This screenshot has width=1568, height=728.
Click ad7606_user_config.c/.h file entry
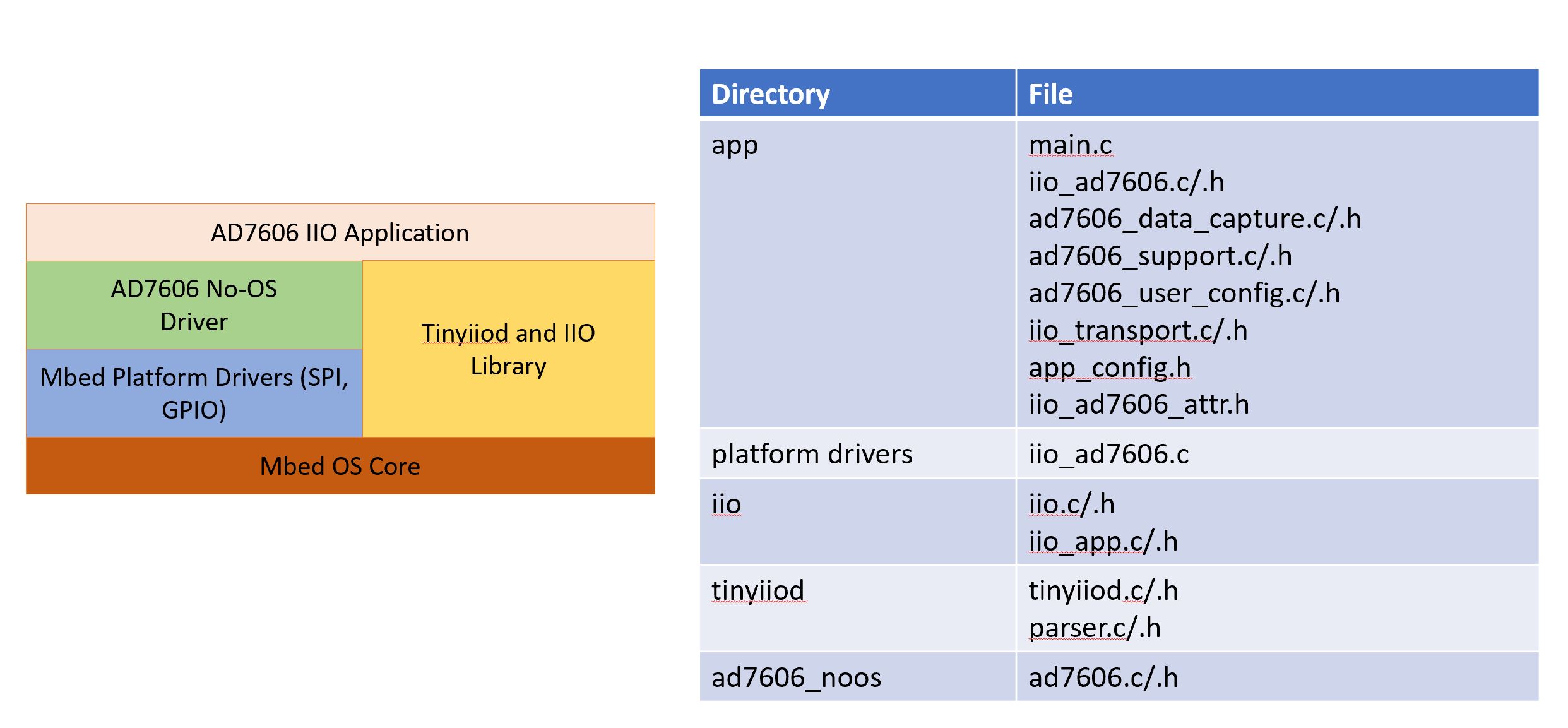pos(1184,293)
